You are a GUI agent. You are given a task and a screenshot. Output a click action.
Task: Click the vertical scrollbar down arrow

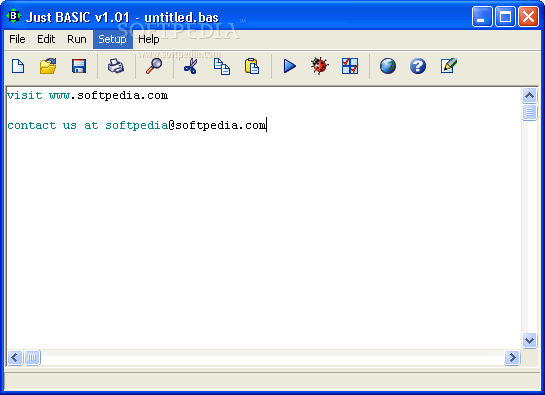click(x=529, y=340)
